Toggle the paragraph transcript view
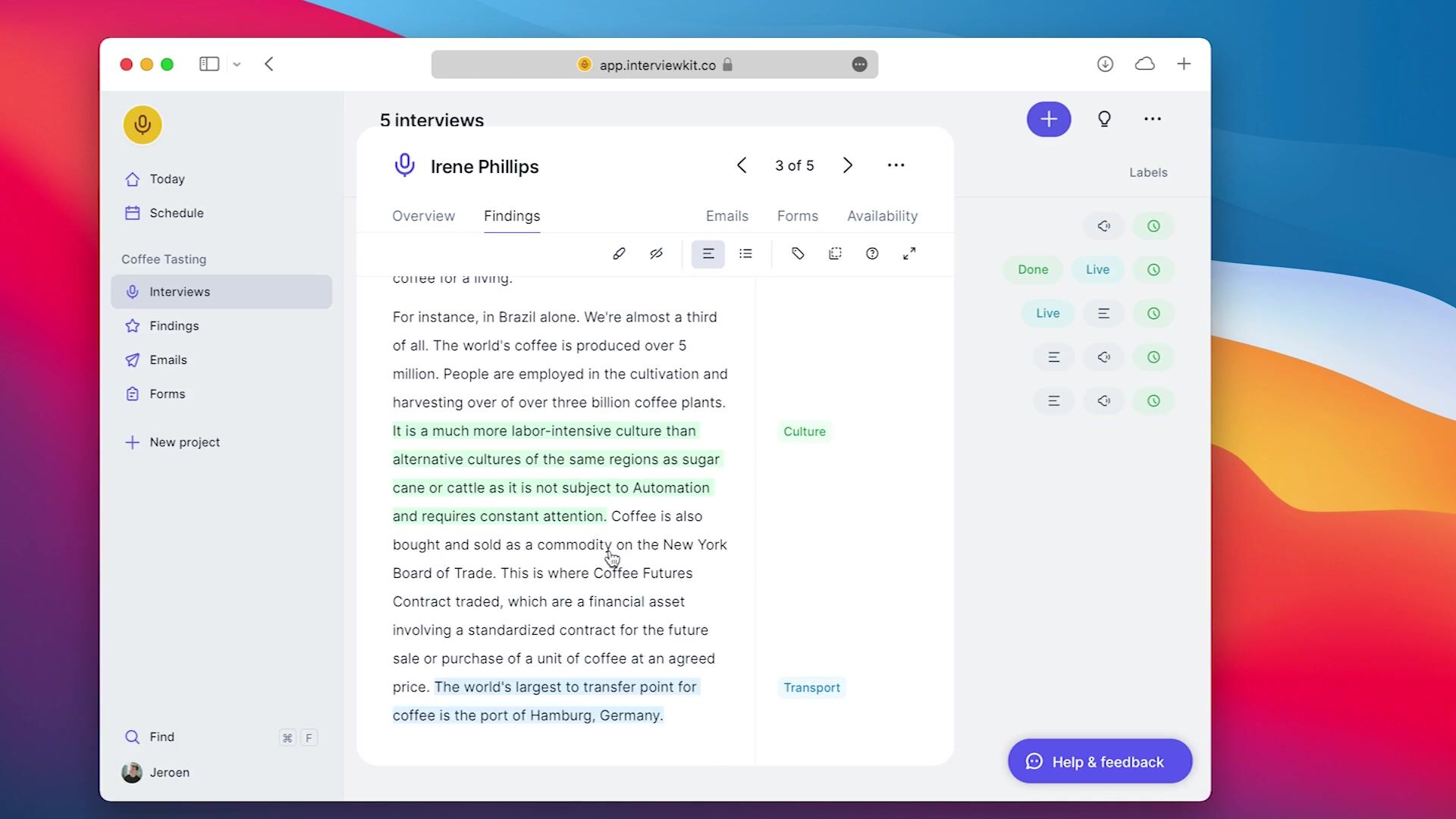The height and width of the screenshot is (819, 1456). (708, 254)
